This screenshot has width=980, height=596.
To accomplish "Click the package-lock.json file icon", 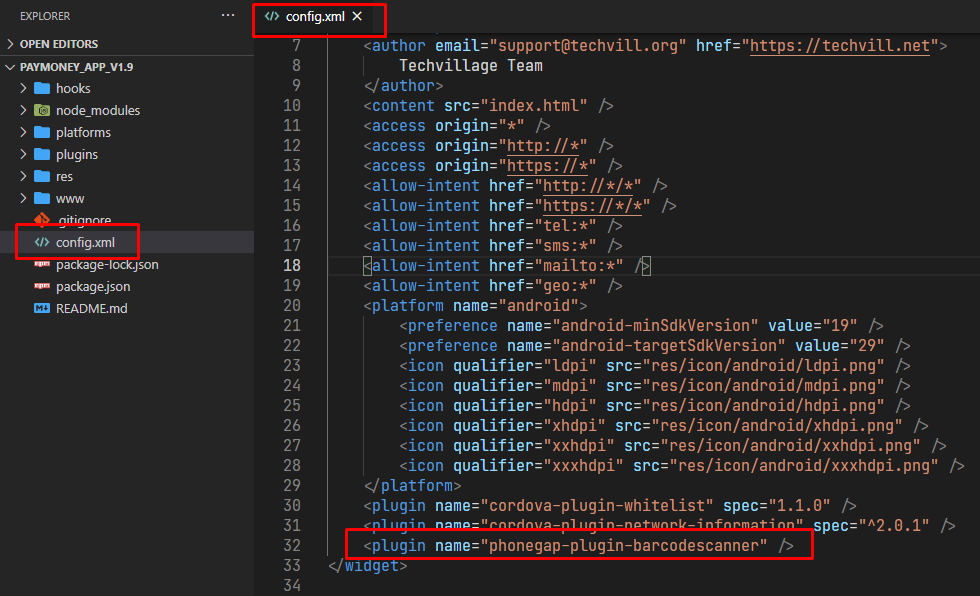I will (x=42, y=265).
